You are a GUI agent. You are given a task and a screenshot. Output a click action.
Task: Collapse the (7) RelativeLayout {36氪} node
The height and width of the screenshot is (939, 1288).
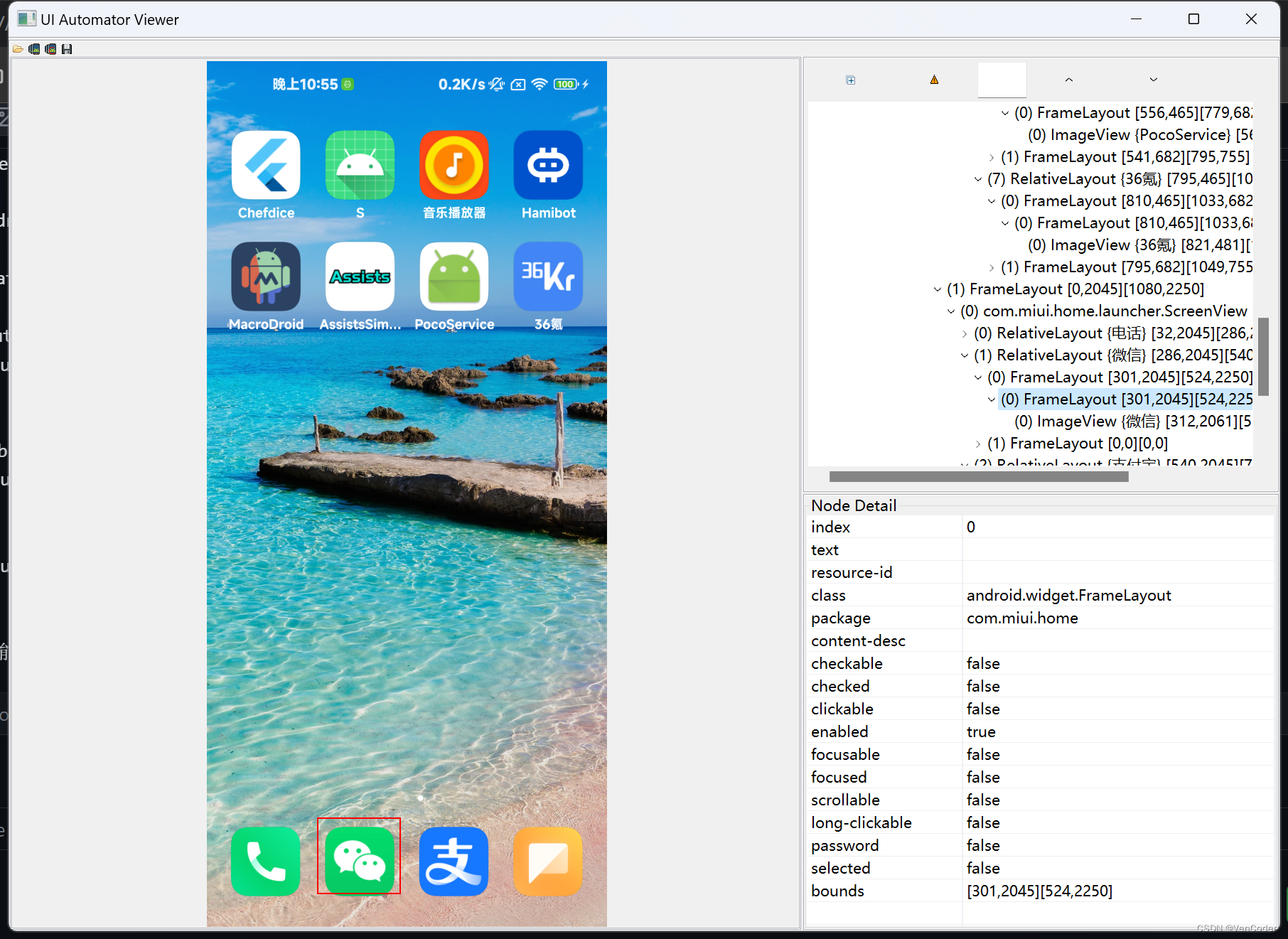click(x=978, y=179)
